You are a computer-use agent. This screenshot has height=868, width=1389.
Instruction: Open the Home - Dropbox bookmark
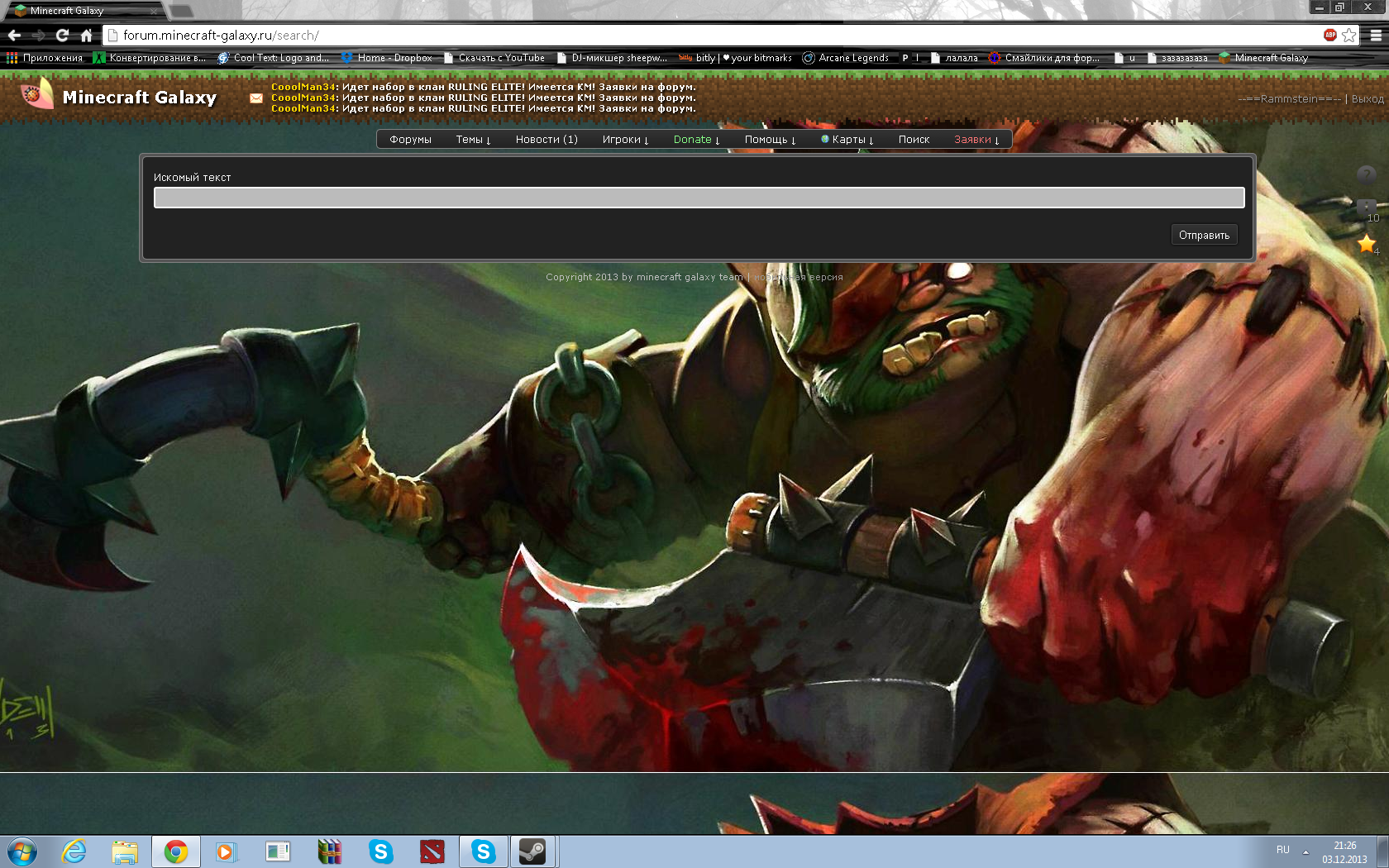point(386,58)
